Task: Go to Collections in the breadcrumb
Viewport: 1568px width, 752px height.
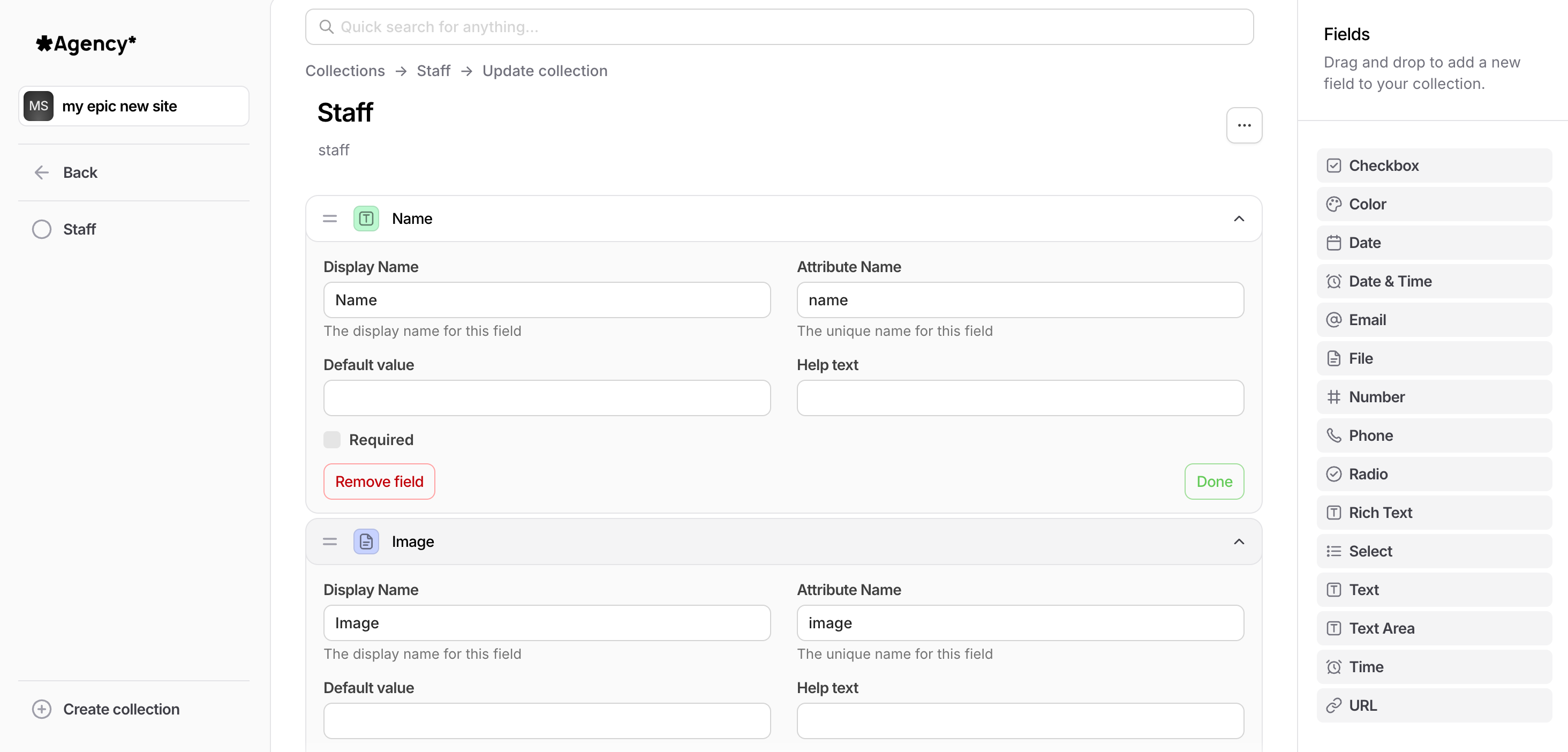Action: coord(344,71)
